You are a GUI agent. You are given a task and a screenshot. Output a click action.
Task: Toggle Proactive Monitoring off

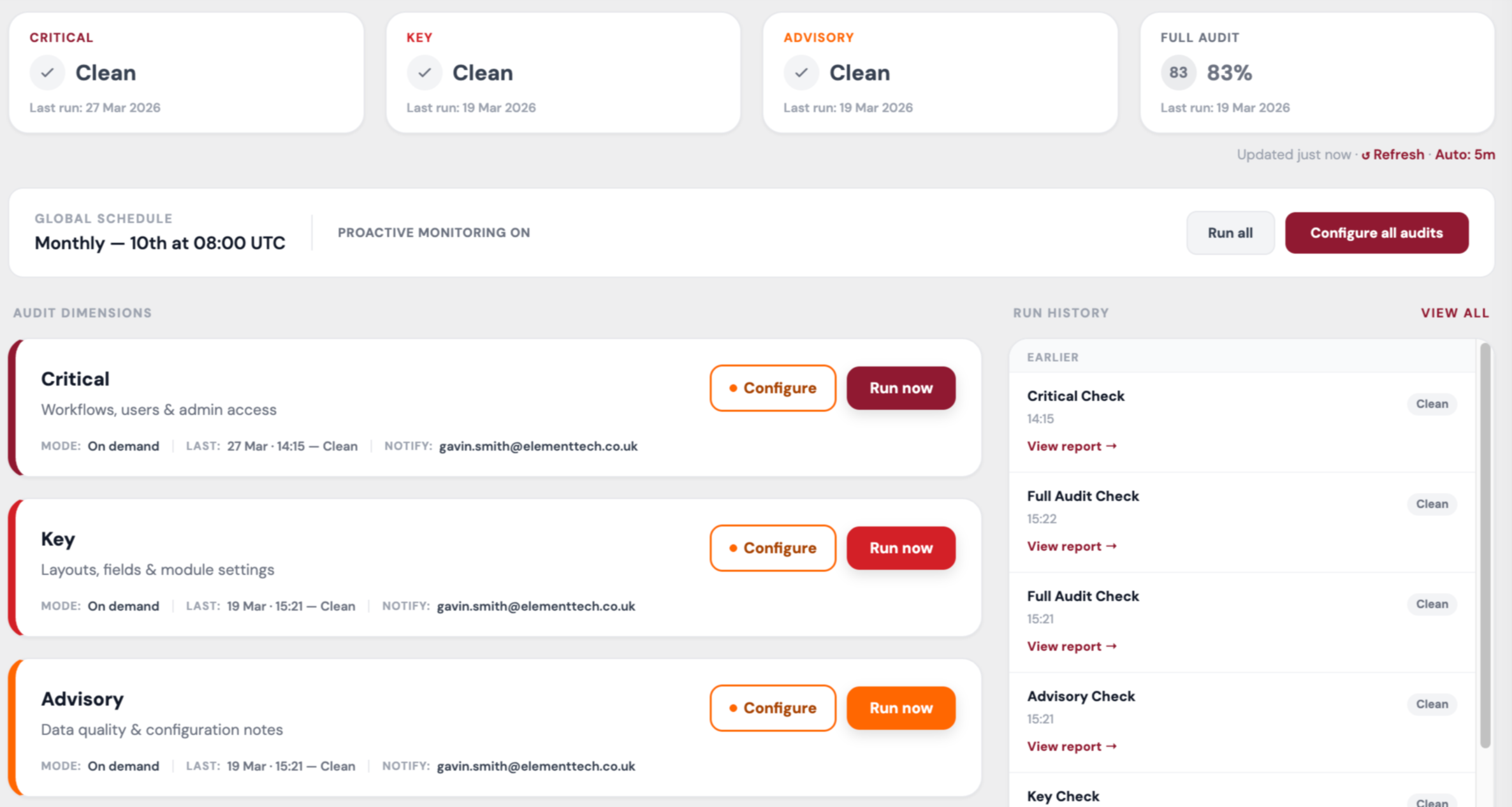(434, 232)
